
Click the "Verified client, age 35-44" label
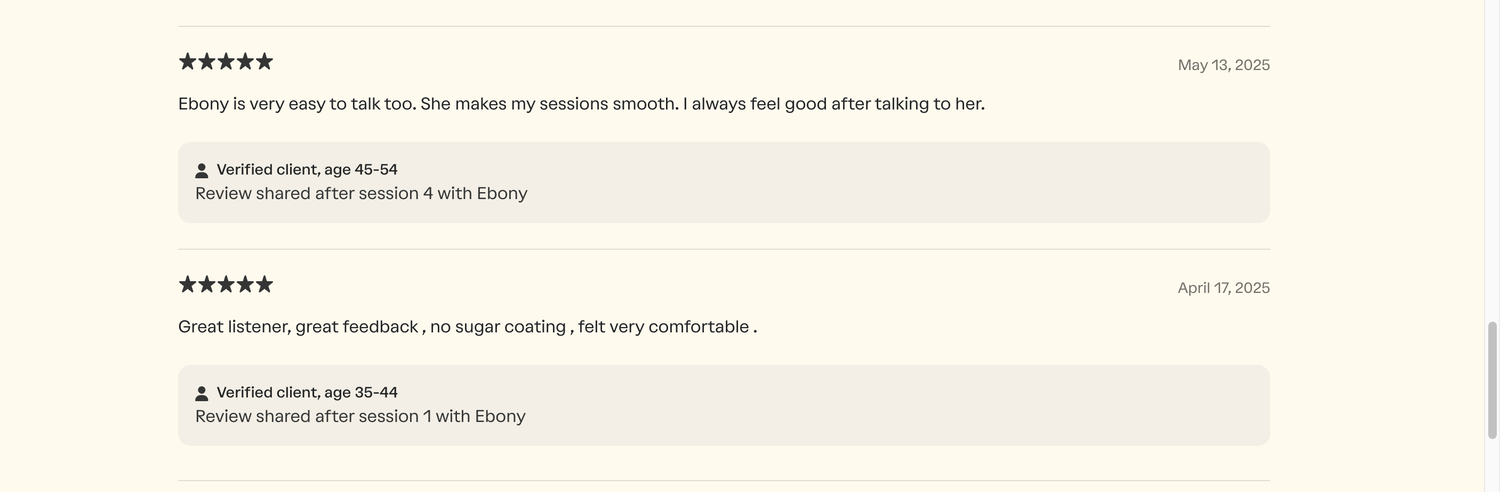307,393
